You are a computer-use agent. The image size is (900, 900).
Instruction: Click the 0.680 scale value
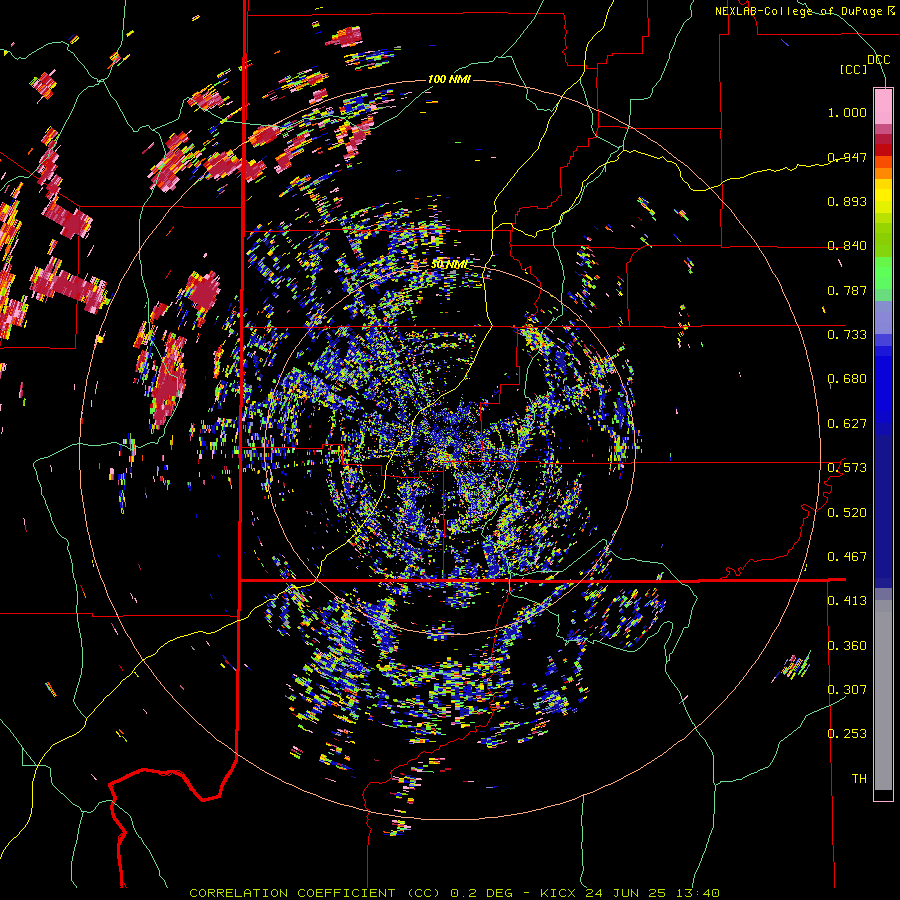pos(847,379)
